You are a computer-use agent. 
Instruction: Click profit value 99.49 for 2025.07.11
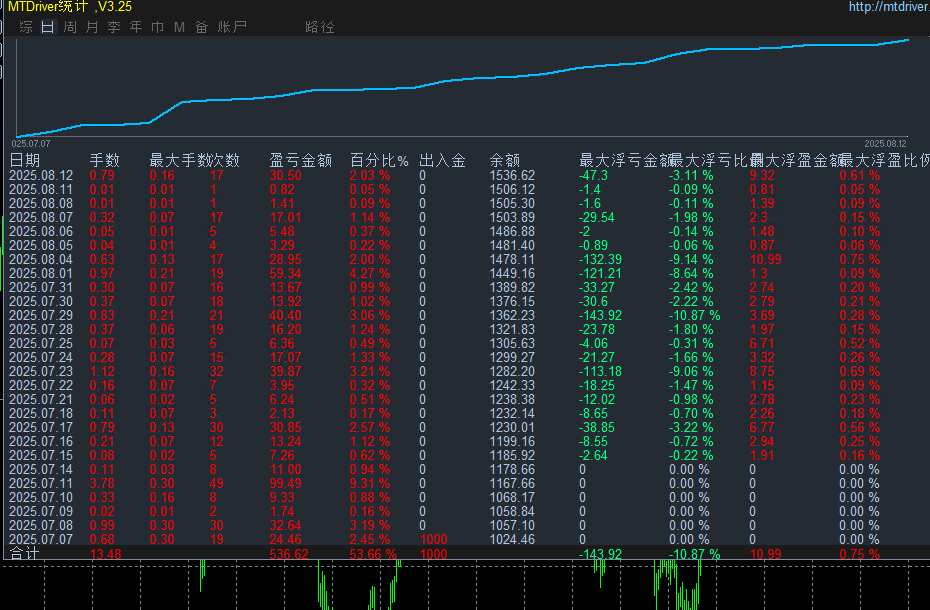(x=285, y=484)
